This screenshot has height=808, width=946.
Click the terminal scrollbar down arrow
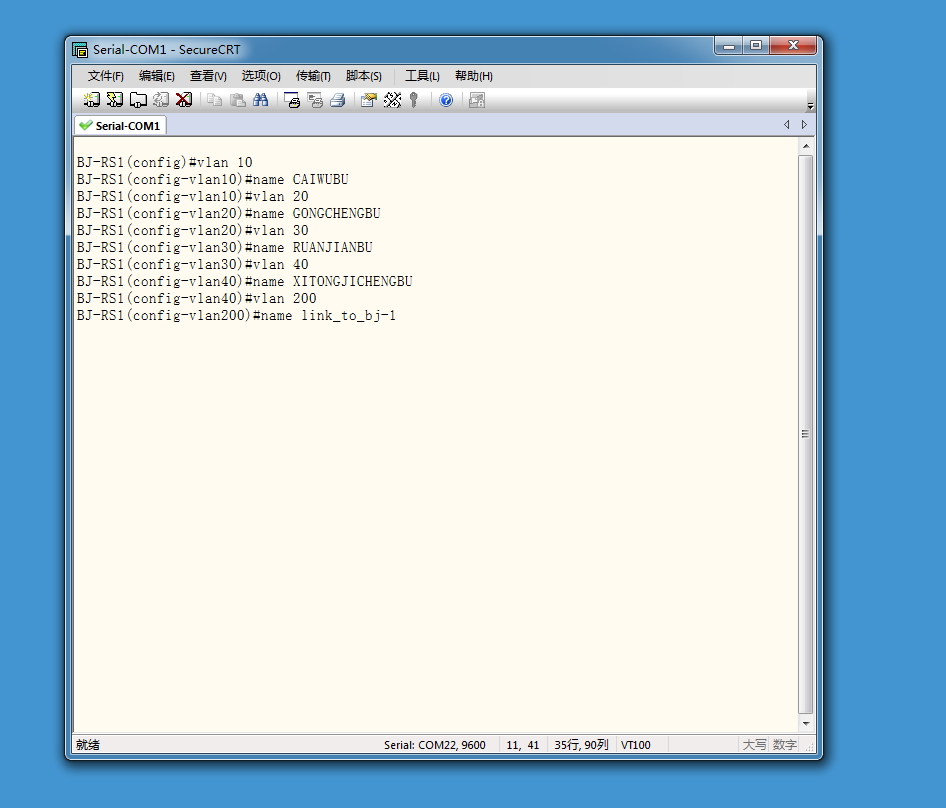(x=806, y=723)
